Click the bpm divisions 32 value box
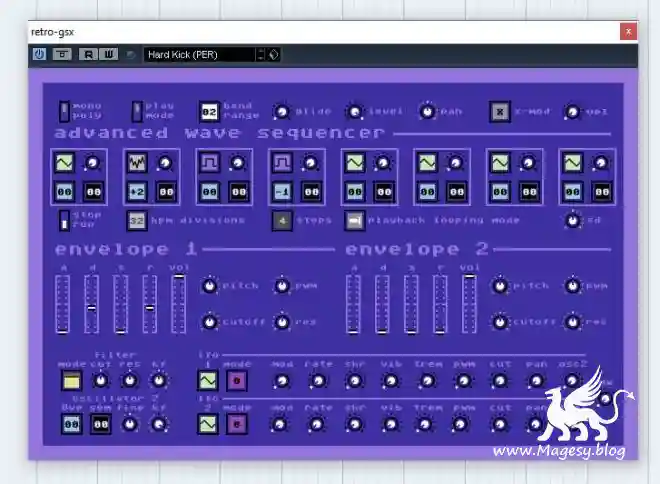Viewport: 660px width, 484px height. (137, 221)
